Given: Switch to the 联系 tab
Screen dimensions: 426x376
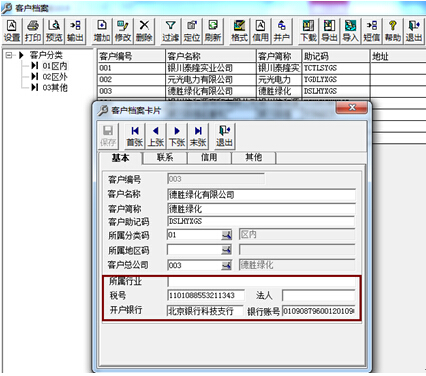Looking at the screenshot, I should [x=165, y=157].
